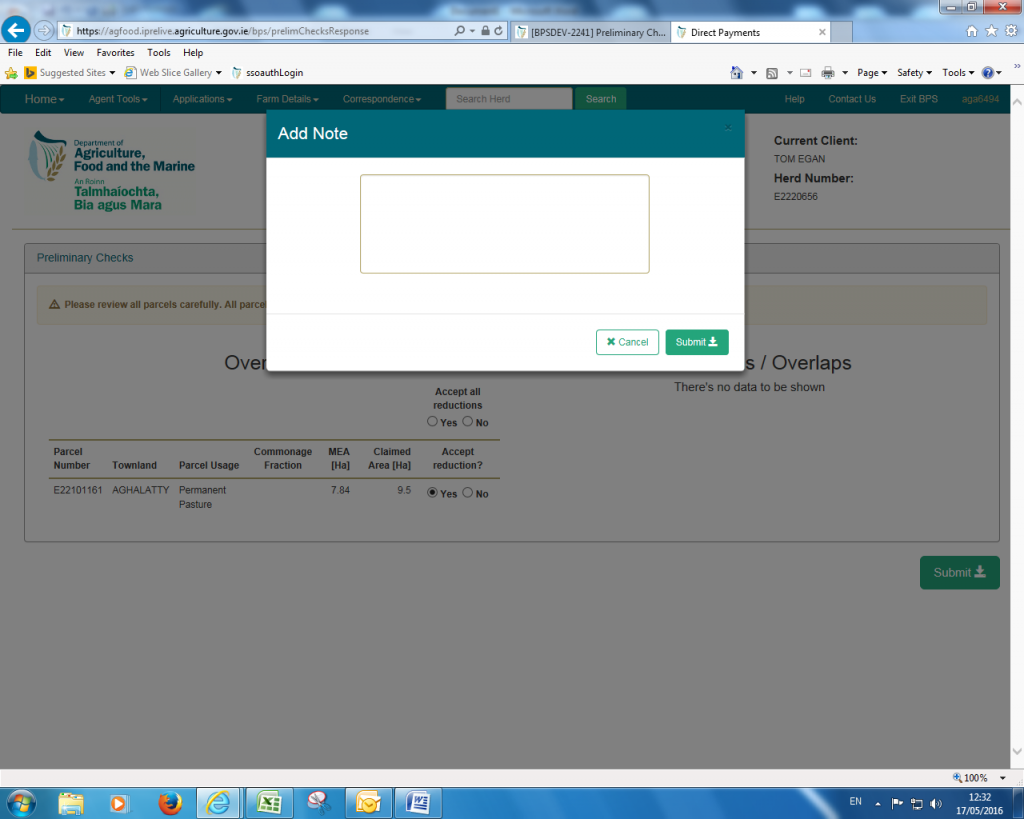Click the browser back arrow button
Viewport: 1024px width, 819px height.
click(x=17, y=30)
